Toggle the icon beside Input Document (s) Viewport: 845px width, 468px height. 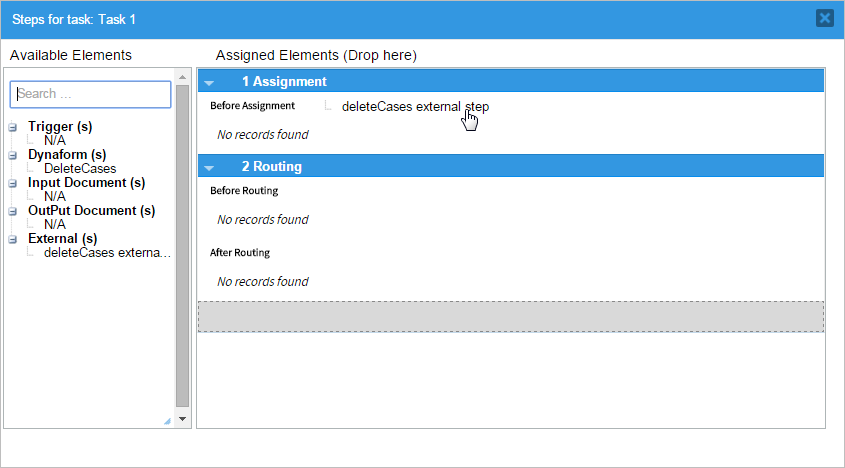click(x=12, y=183)
